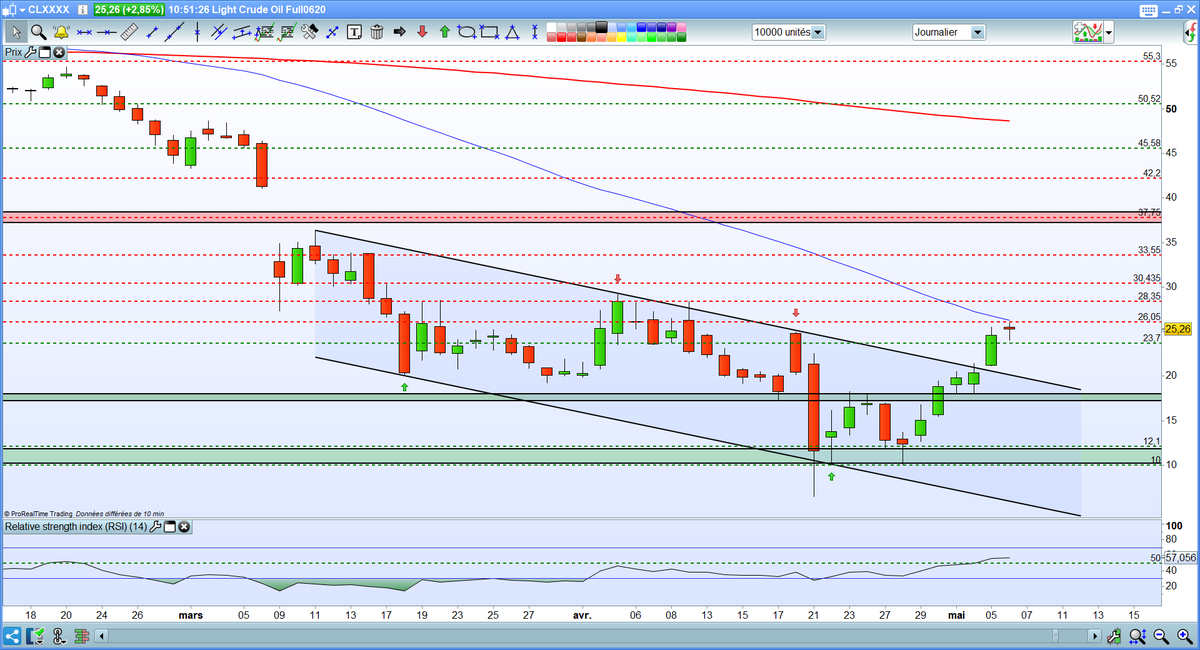Detach the RSI panel window icon
This screenshot has height=650, width=1200.
pos(170,526)
